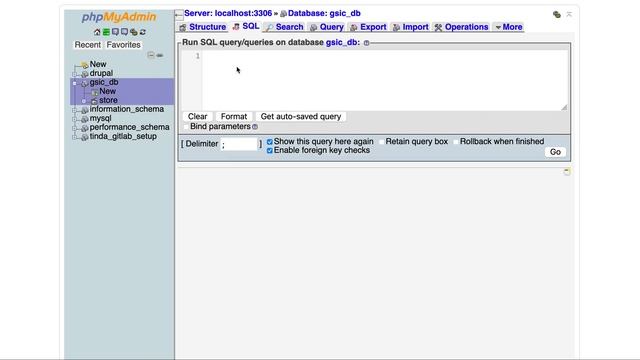Click the collapse-header icon at top right
The height and width of the screenshot is (360, 640).
click(x=569, y=14)
